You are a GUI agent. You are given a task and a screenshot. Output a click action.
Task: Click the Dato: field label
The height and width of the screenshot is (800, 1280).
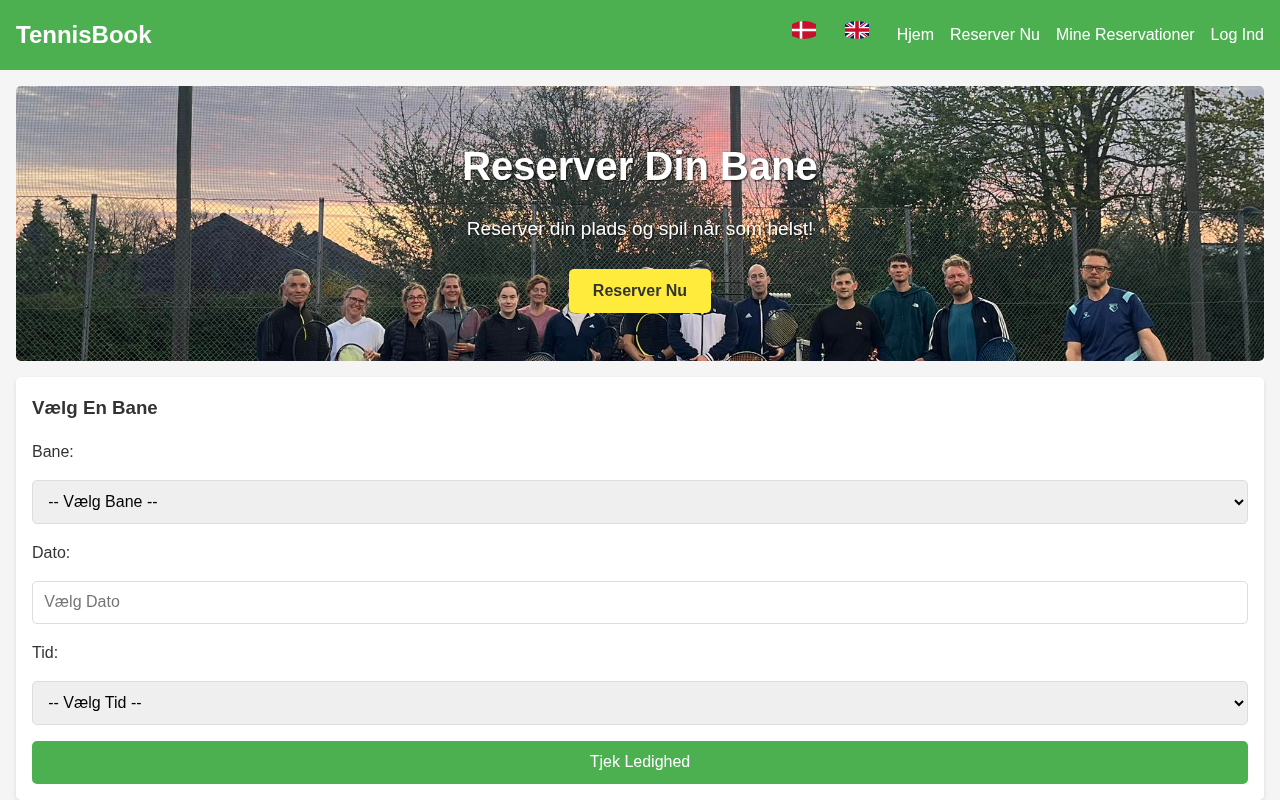point(51,553)
